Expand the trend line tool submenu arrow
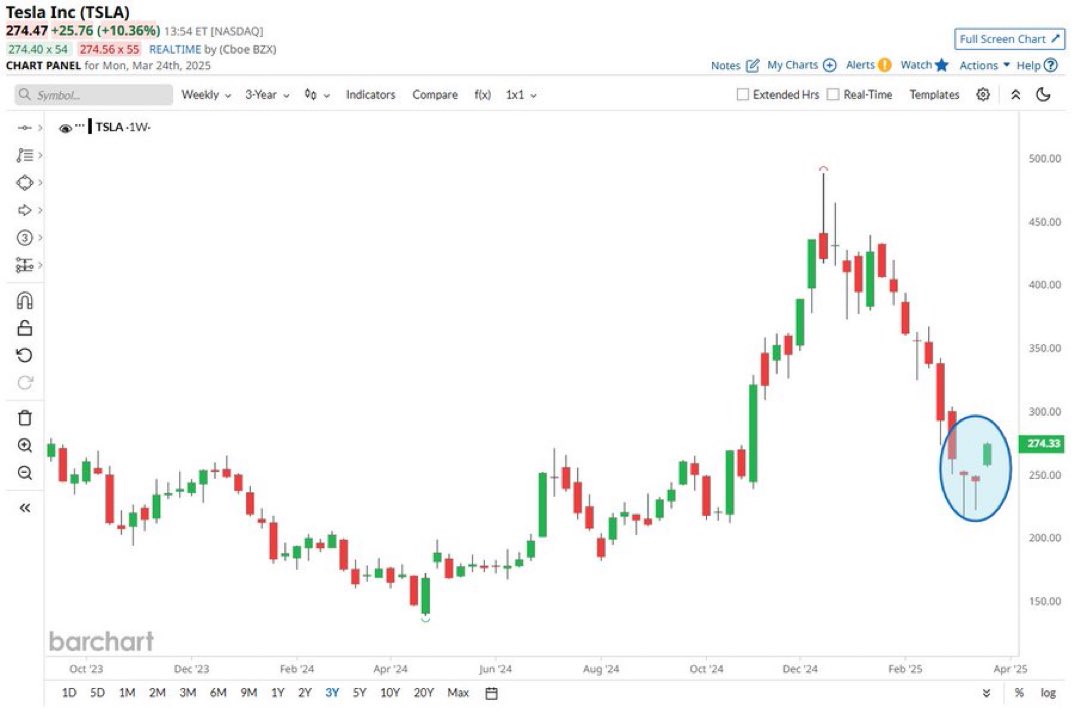1074x713 pixels. [x=40, y=128]
